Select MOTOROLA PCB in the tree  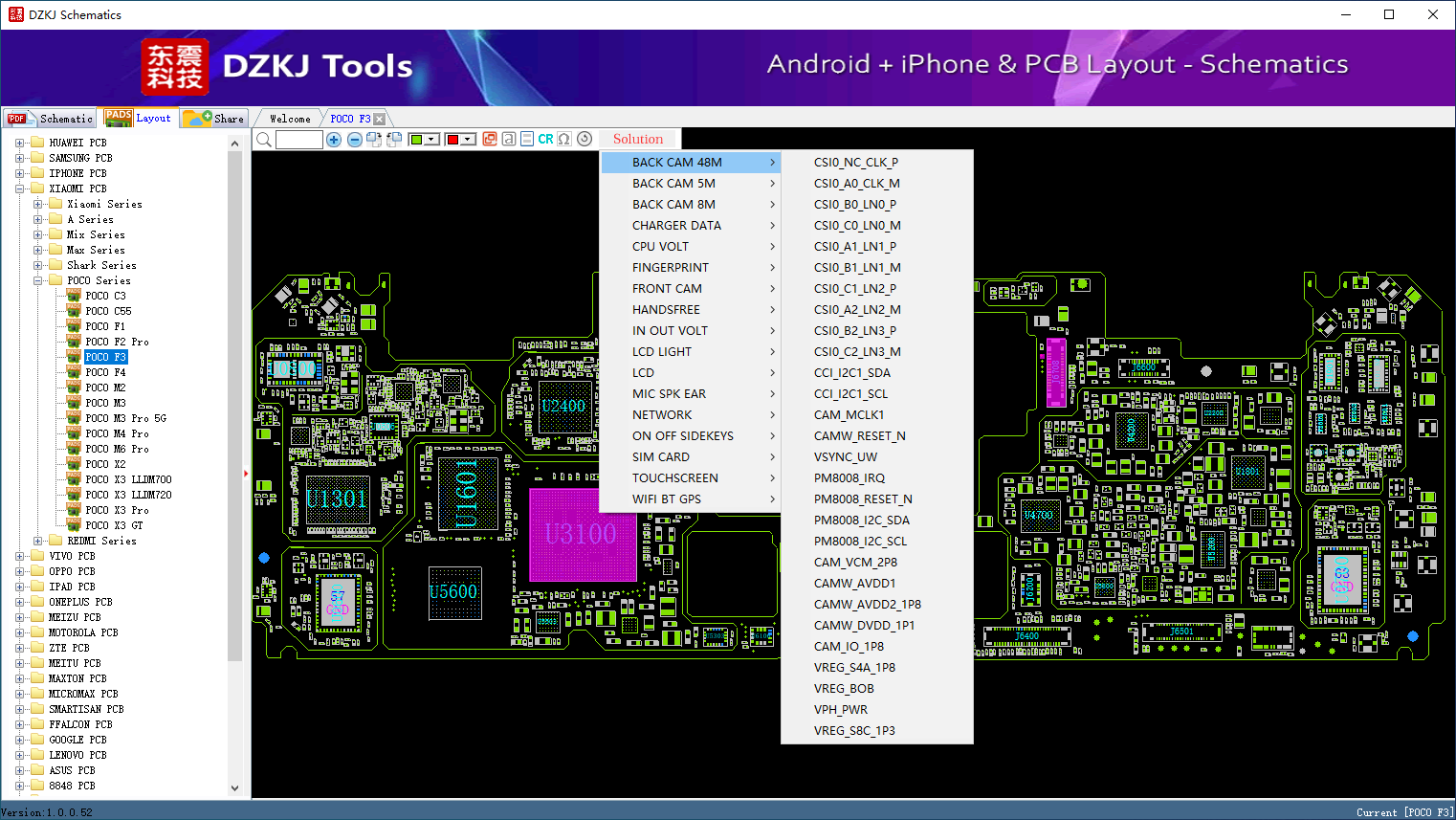(83, 632)
